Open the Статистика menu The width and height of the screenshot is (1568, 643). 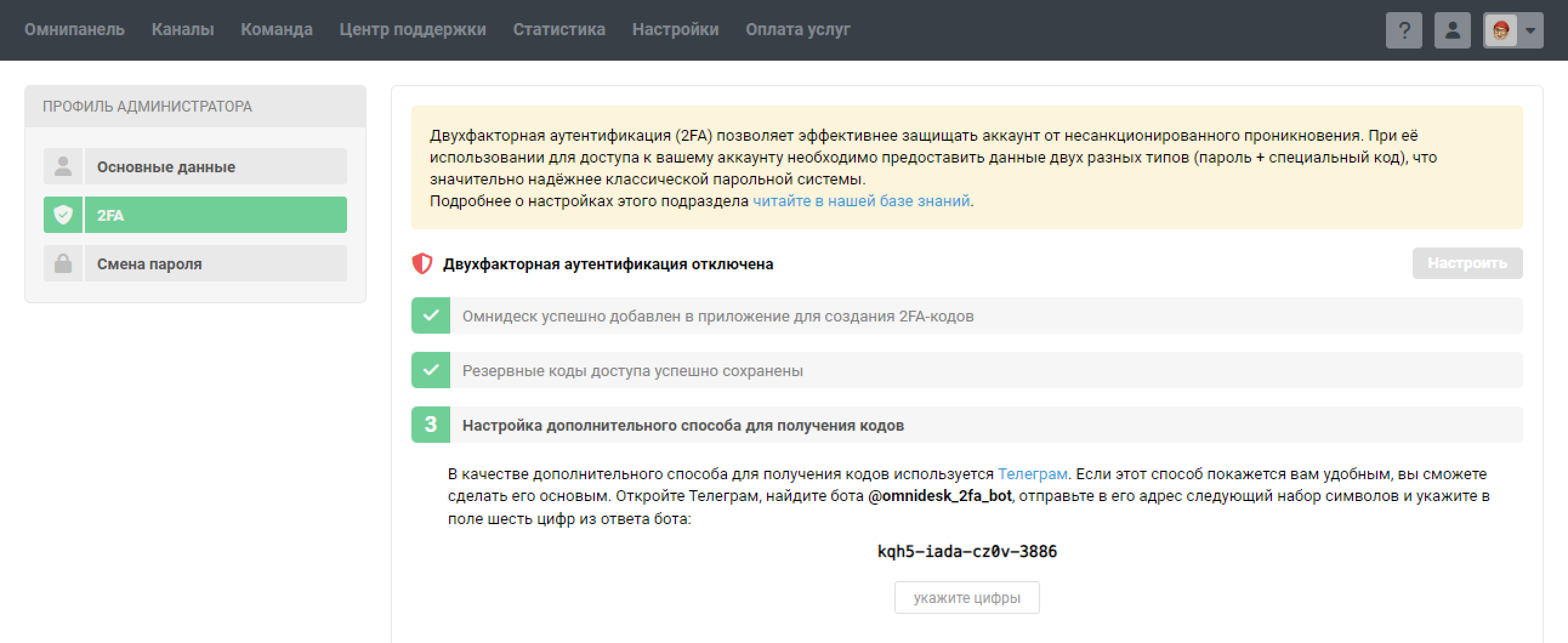tap(559, 29)
